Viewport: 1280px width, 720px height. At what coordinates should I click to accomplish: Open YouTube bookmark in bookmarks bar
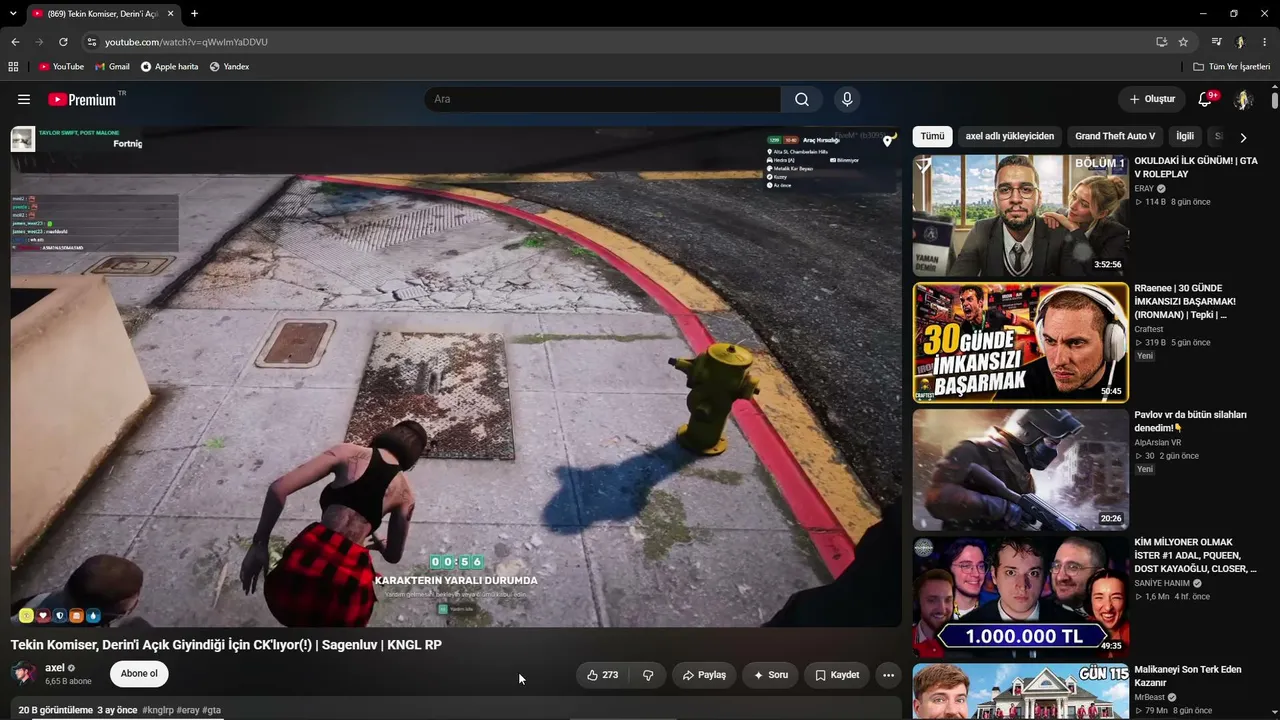(61, 67)
